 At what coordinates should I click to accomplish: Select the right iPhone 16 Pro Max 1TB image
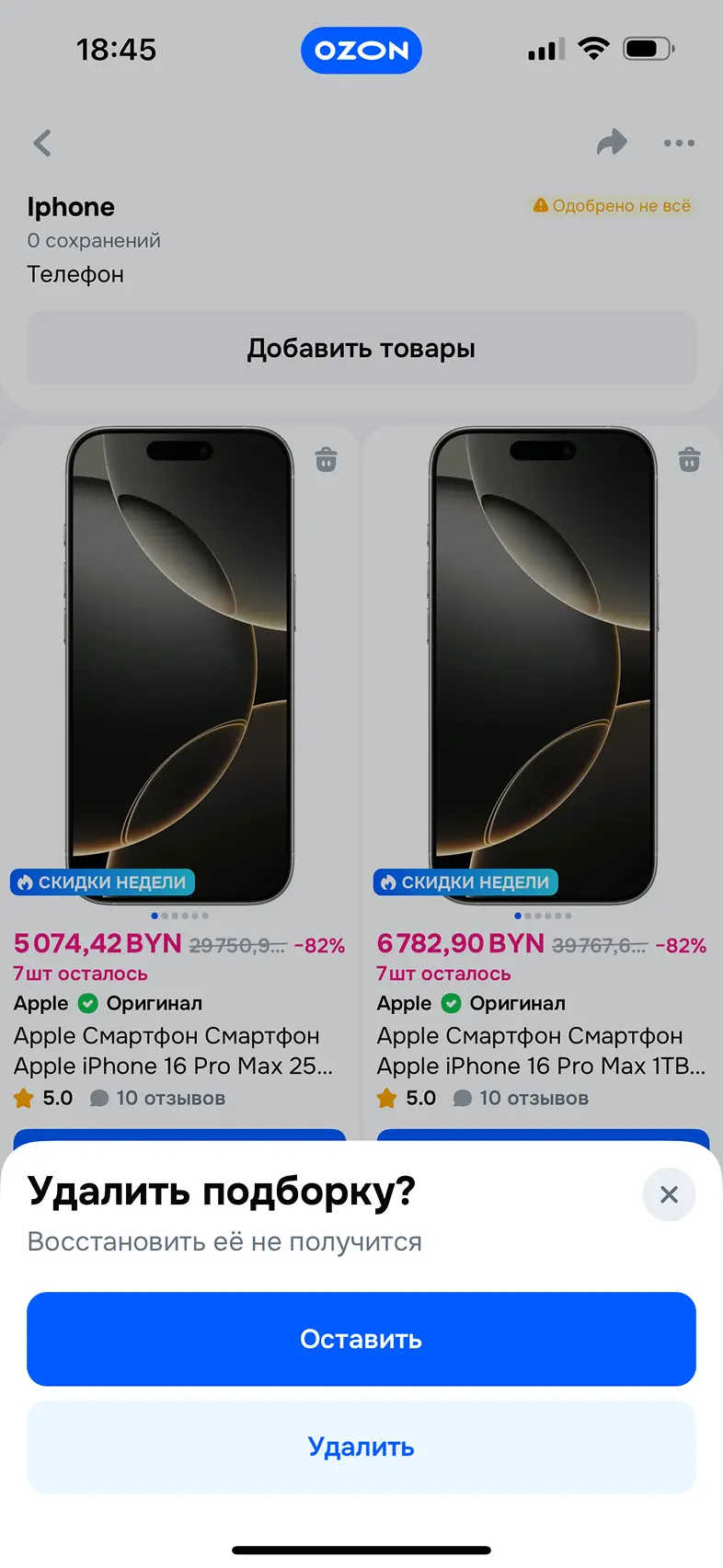coord(543,665)
